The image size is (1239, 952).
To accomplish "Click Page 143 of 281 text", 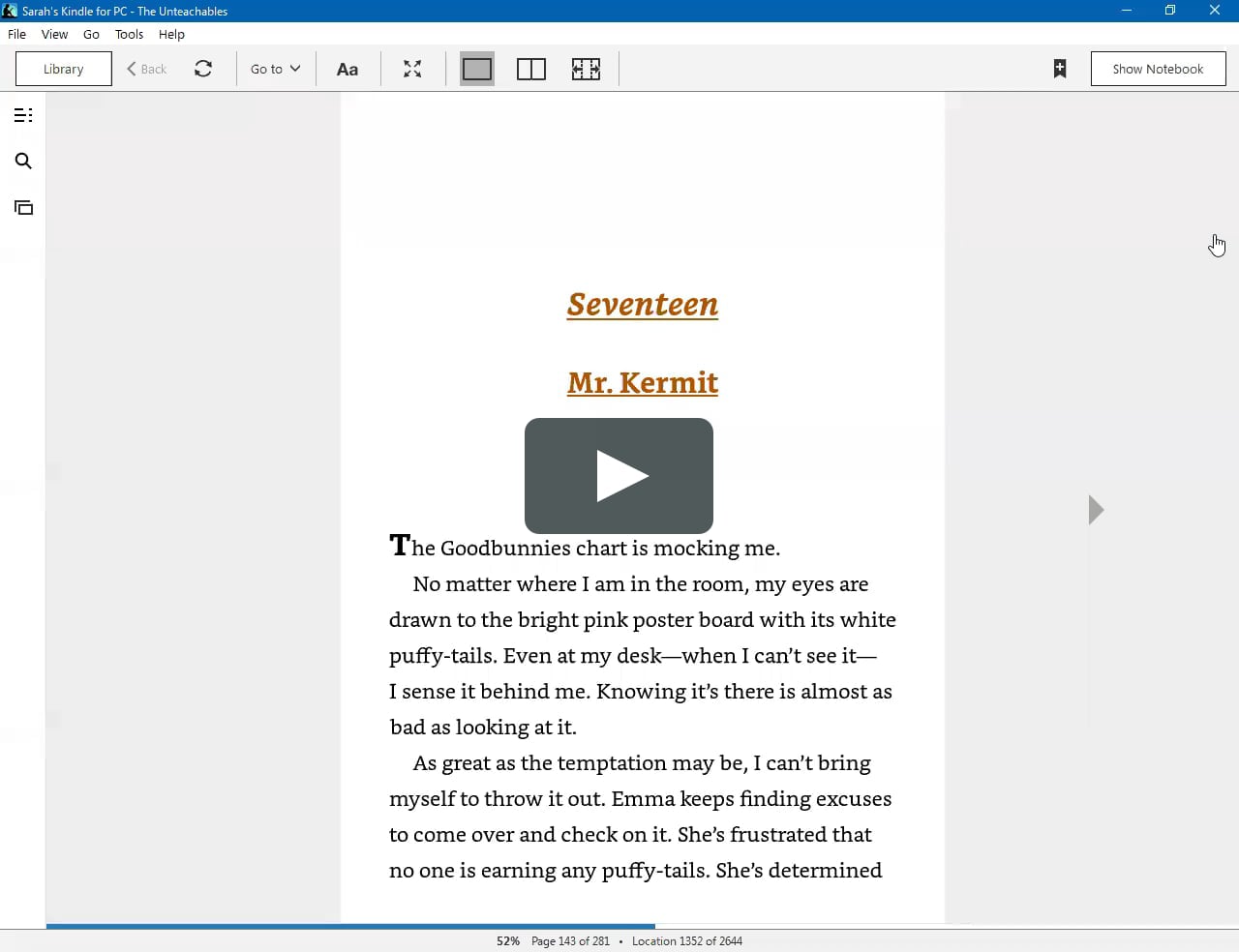I will point(570,940).
